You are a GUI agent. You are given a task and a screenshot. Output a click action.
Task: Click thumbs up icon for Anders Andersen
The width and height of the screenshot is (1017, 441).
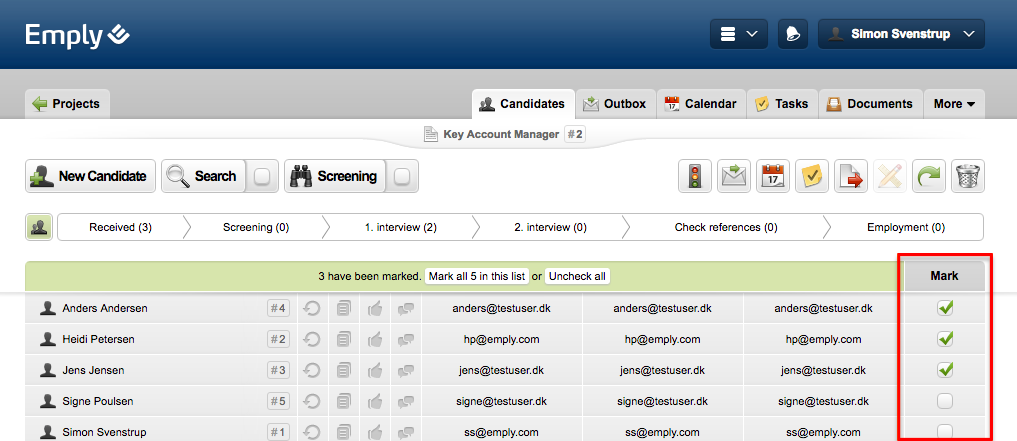tap(375, 309)
